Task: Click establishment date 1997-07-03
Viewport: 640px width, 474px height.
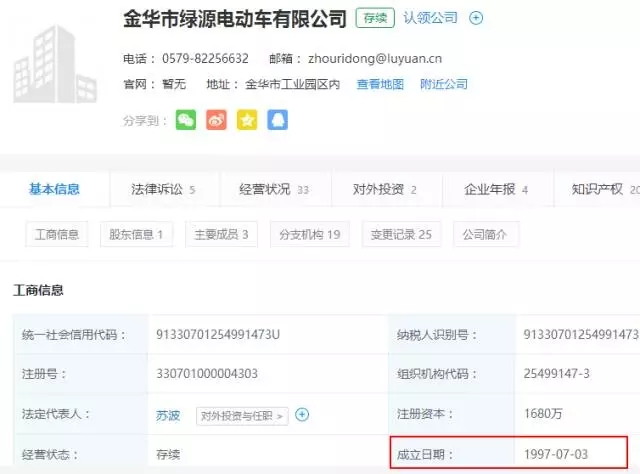Action: pyautogui.click(x=556, y=454)
